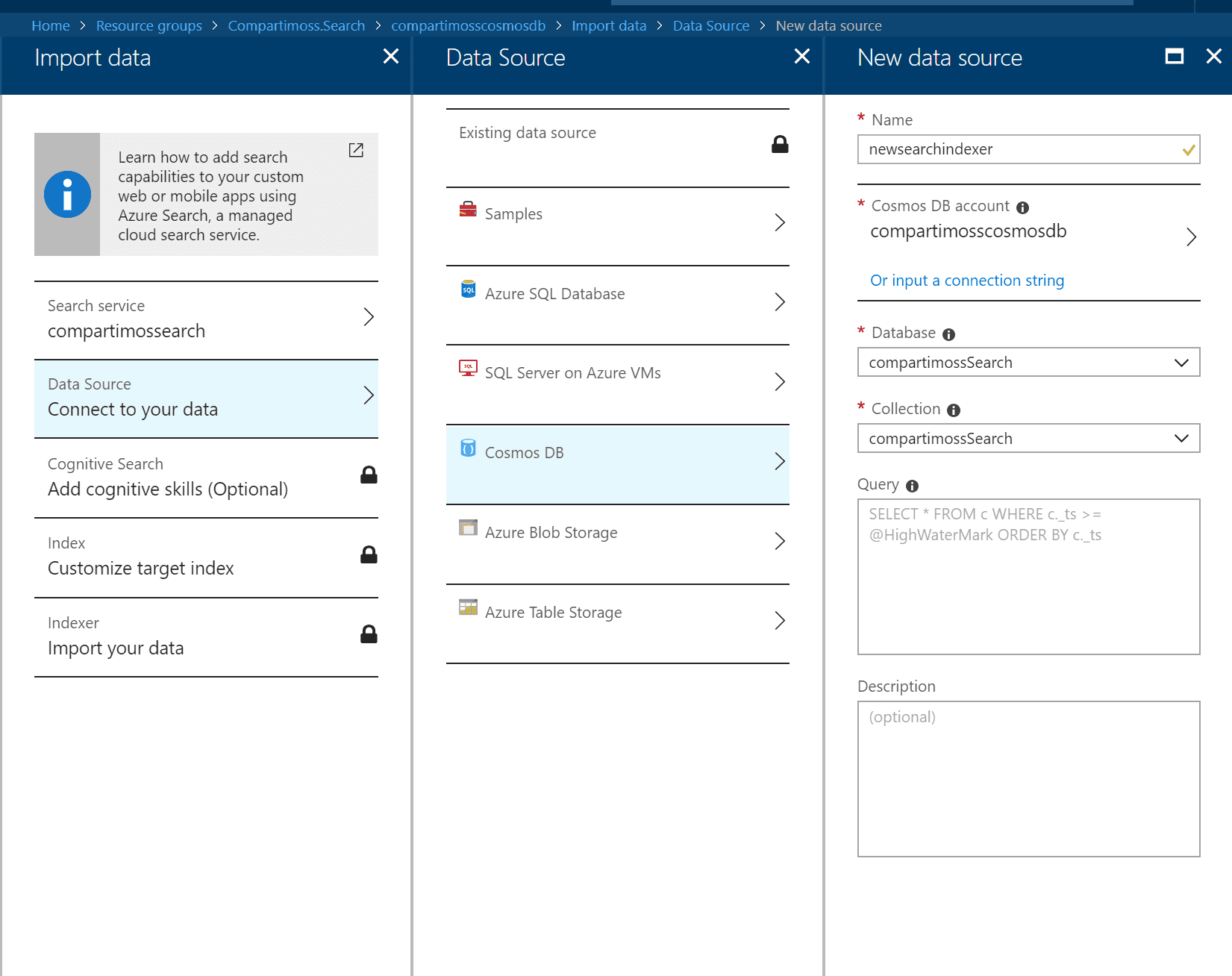
Task: Expand the Samples chevron
Action: pyautogui.click(x=780, y=222)
